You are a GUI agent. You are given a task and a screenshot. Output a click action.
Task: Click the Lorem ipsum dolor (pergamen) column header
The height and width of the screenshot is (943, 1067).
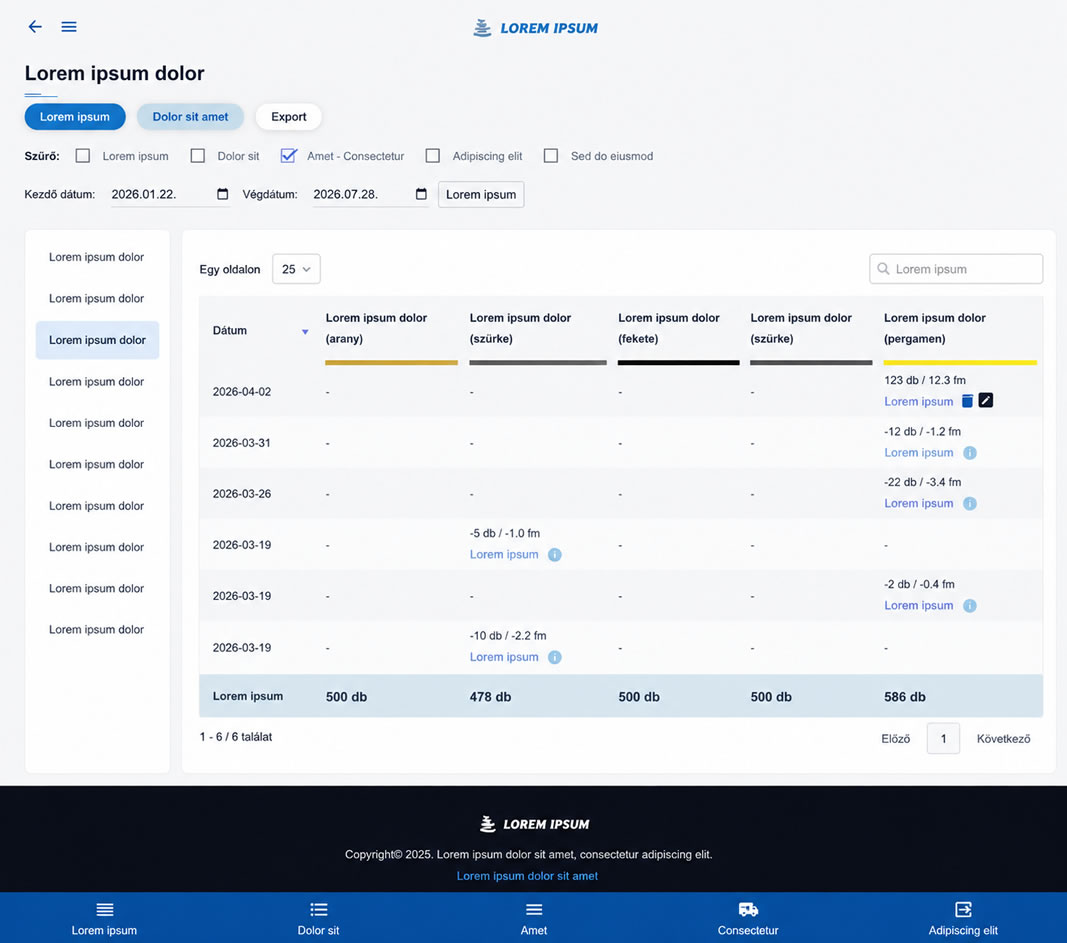[934, 328]
